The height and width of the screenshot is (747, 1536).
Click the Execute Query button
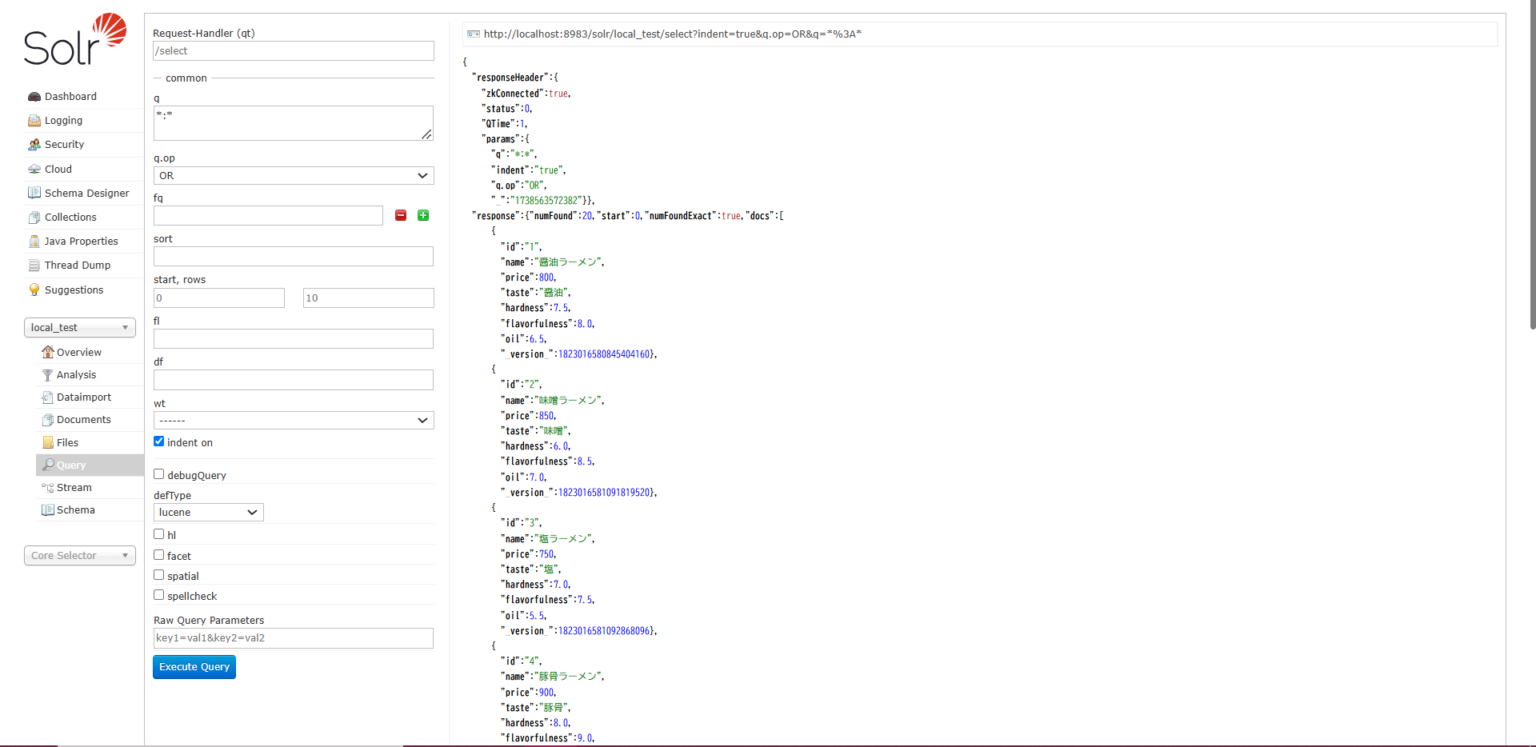194,667
